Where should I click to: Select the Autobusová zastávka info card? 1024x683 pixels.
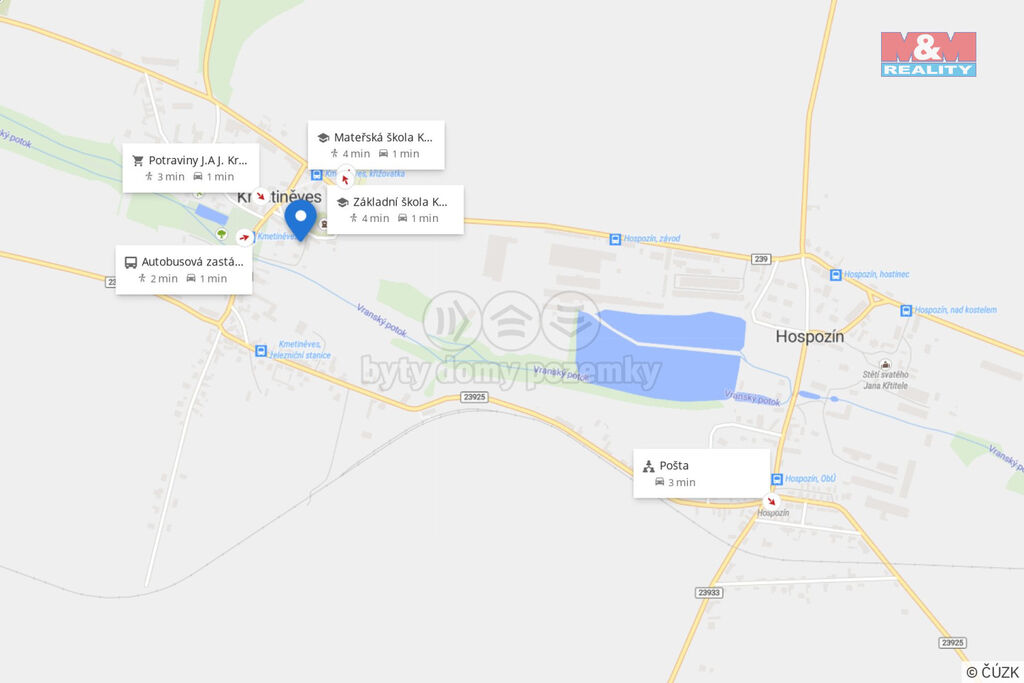[x=184, y=270]
